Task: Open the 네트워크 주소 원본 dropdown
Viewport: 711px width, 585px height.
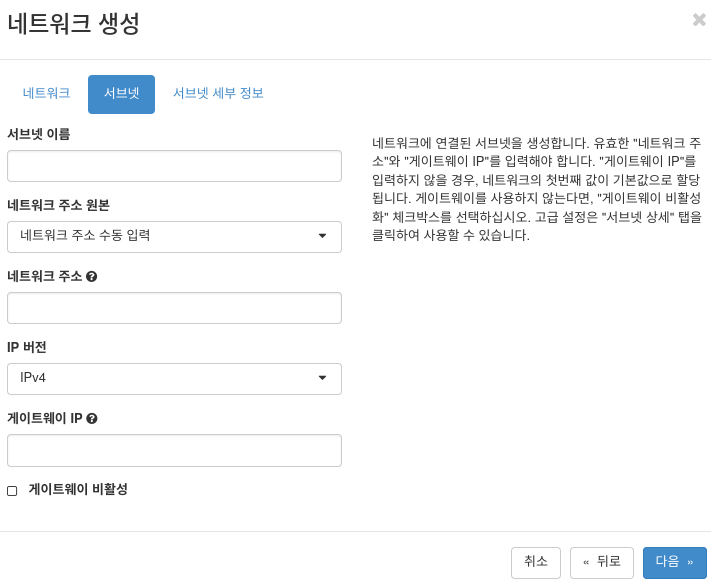Action: point(174,237)
